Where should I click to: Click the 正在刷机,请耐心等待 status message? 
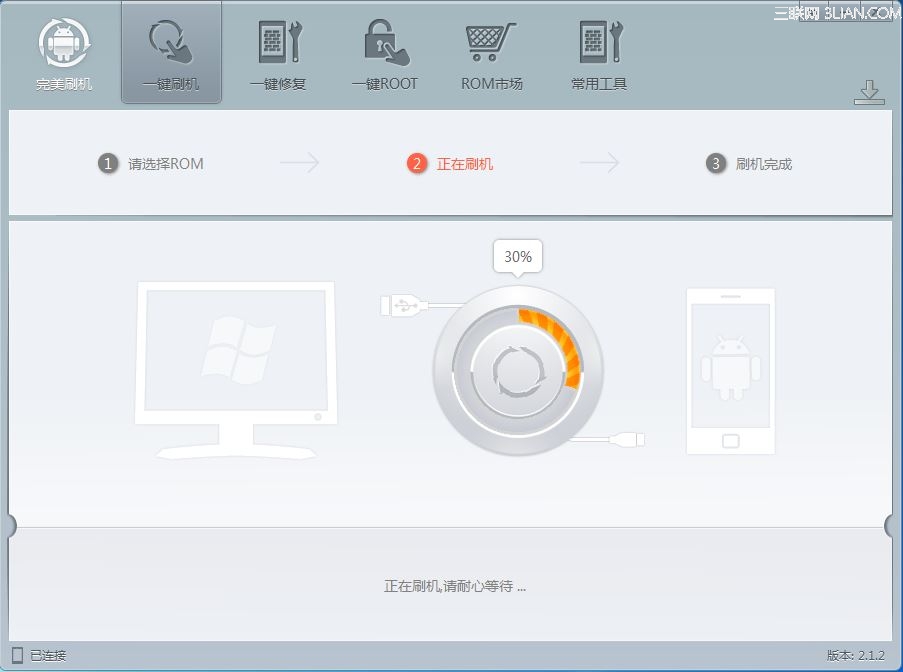click(x=455, y=586)
